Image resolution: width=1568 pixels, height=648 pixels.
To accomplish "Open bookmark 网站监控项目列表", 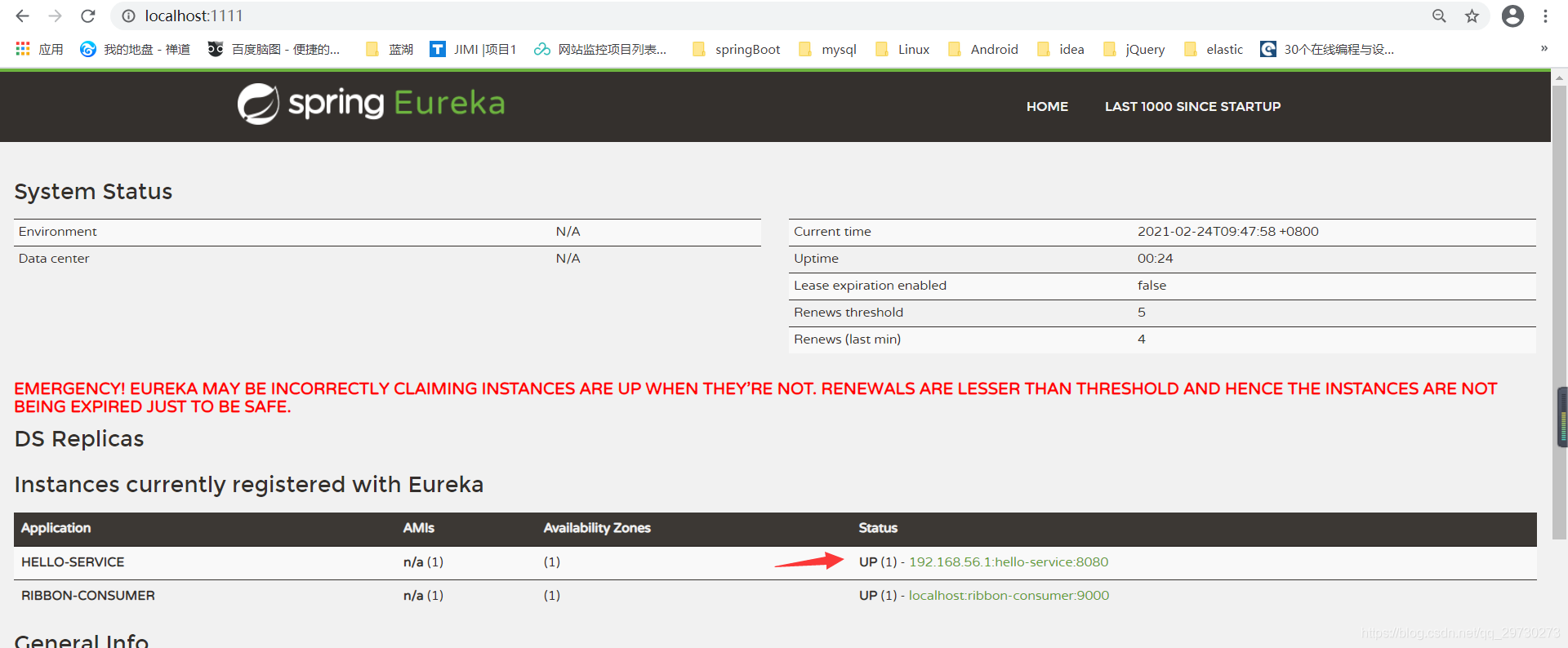I will coord(600,49).
